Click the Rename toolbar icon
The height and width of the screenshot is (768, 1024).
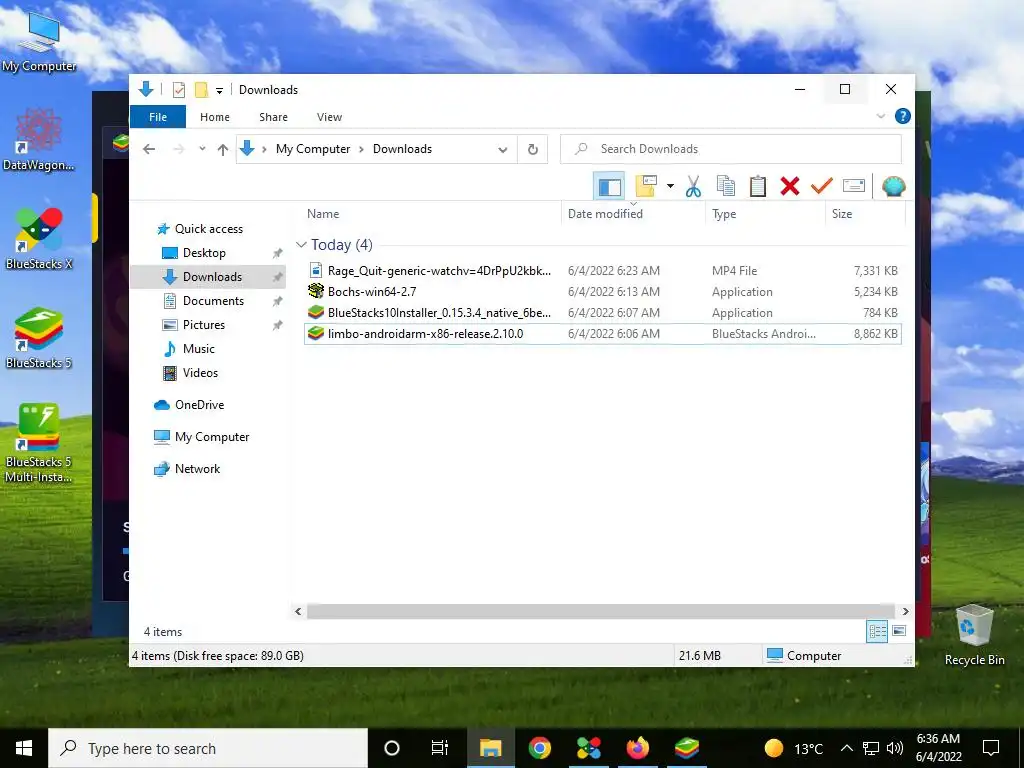pos(854,186)
